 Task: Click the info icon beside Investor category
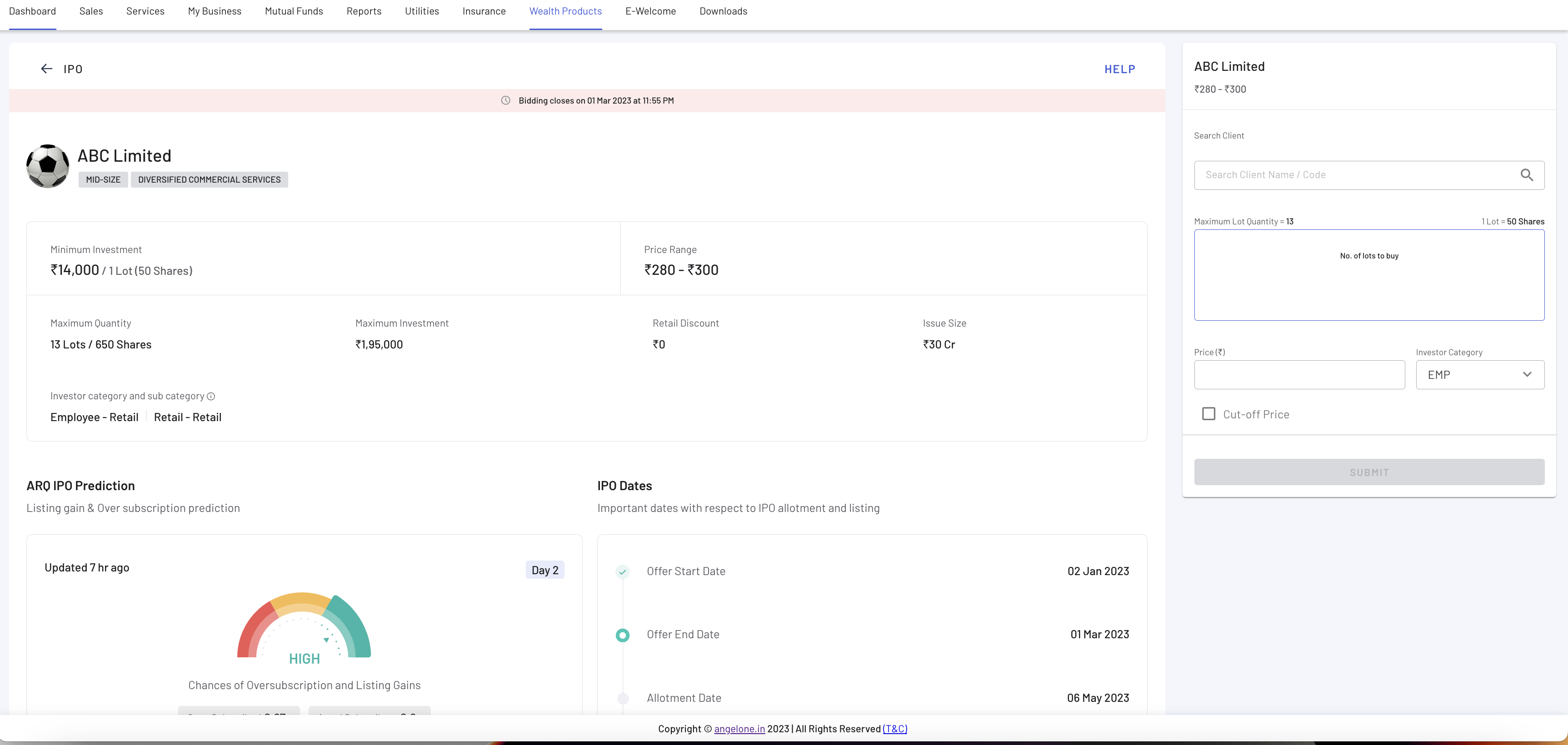pyautogui.click(x=210, y=397)
